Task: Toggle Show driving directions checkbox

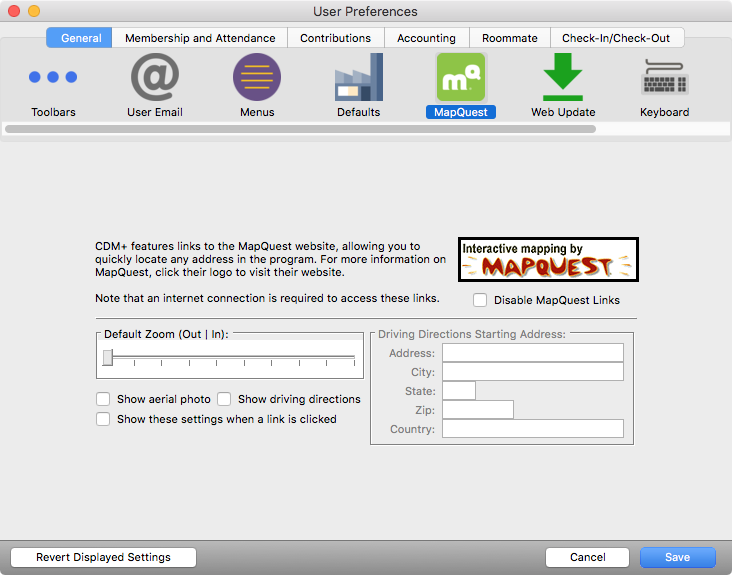Action: 225,399
